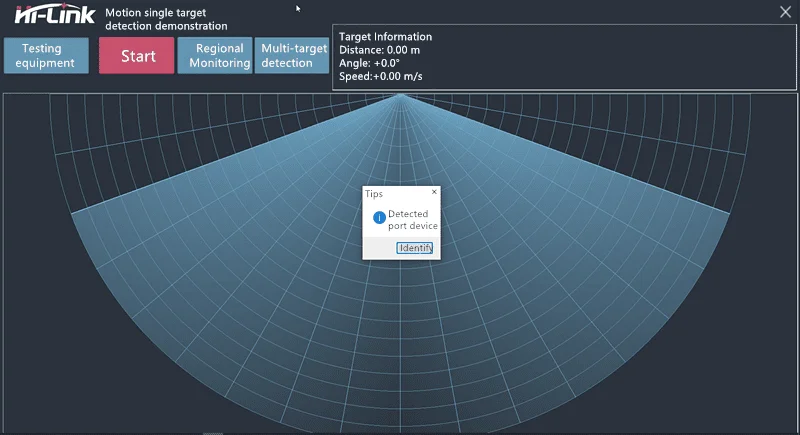Close the Tips dialog with its small x
800x435 pixels.
(x=434, y=191)
